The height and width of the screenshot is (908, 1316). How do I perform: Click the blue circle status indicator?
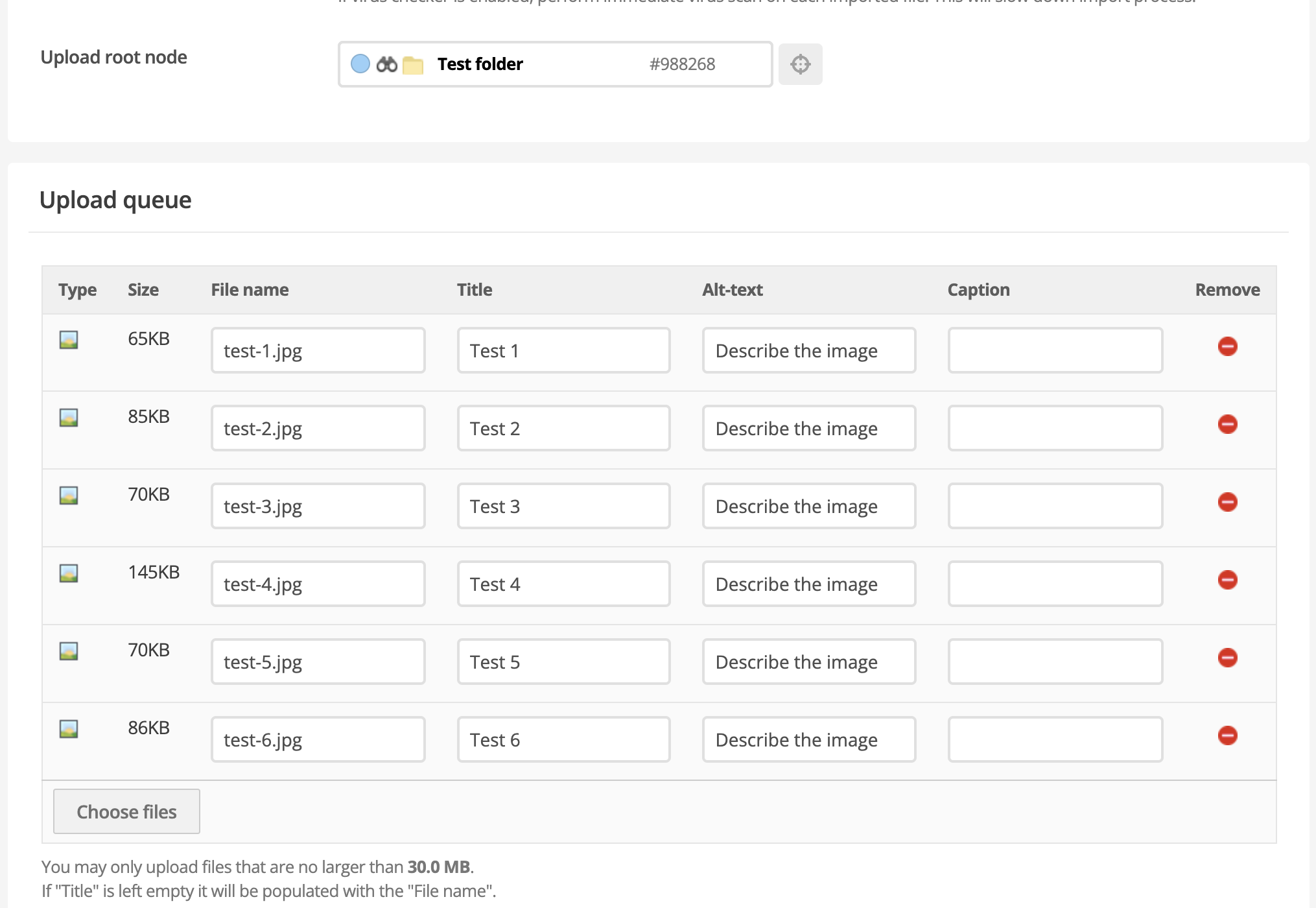tap(360, 64)
